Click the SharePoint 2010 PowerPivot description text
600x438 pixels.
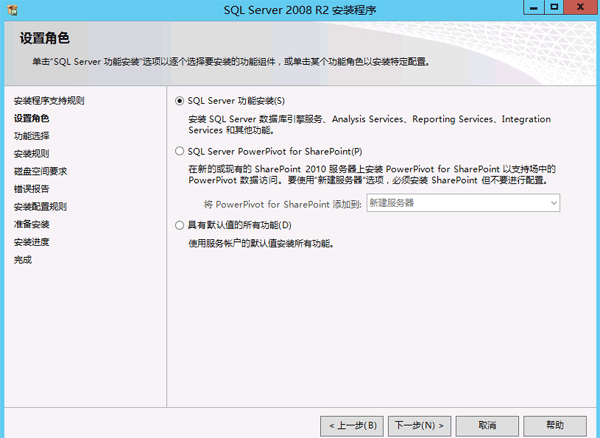coord(372,174)
